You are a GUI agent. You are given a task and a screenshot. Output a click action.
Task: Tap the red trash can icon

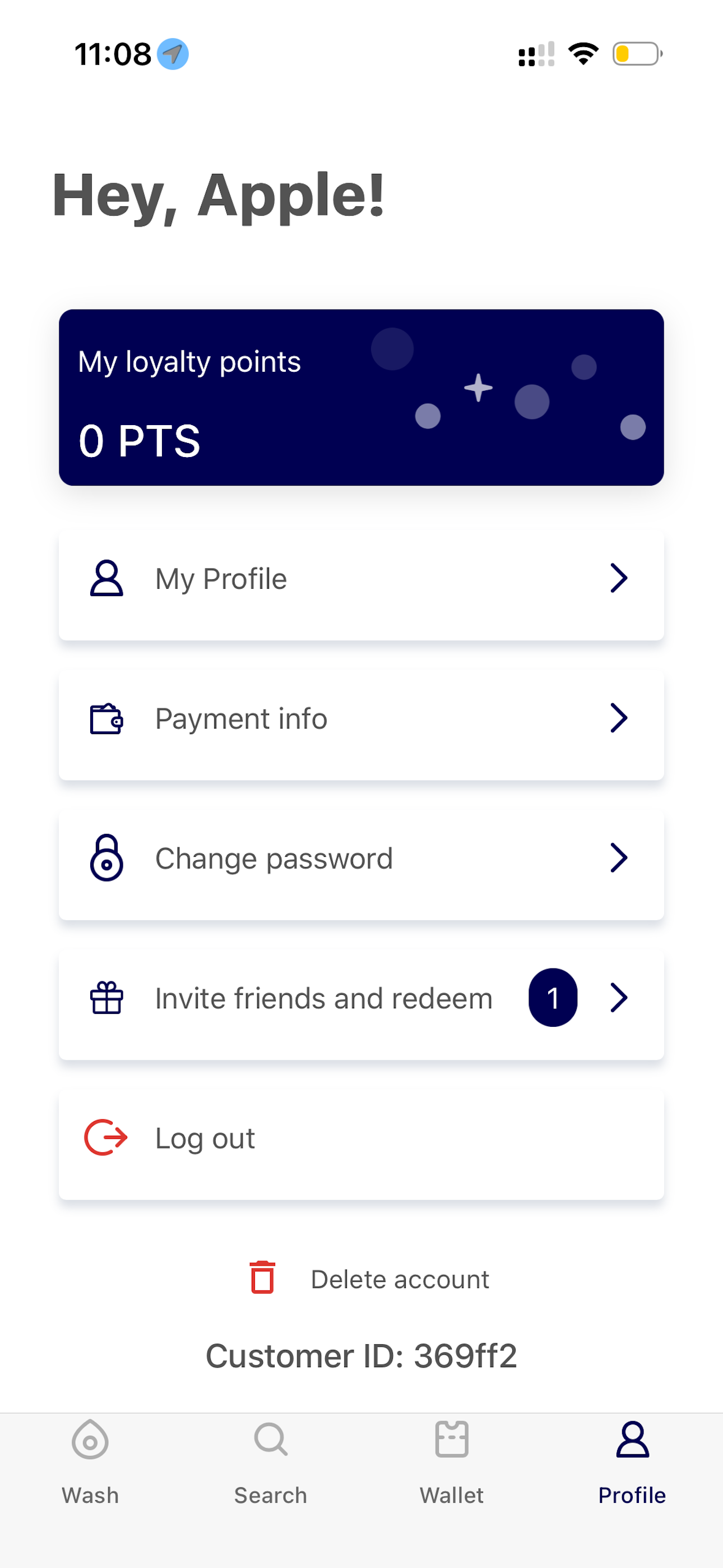pos(262,1277)
